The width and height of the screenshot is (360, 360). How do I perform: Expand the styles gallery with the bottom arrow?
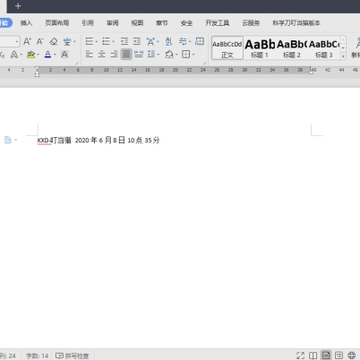(343, 56)
